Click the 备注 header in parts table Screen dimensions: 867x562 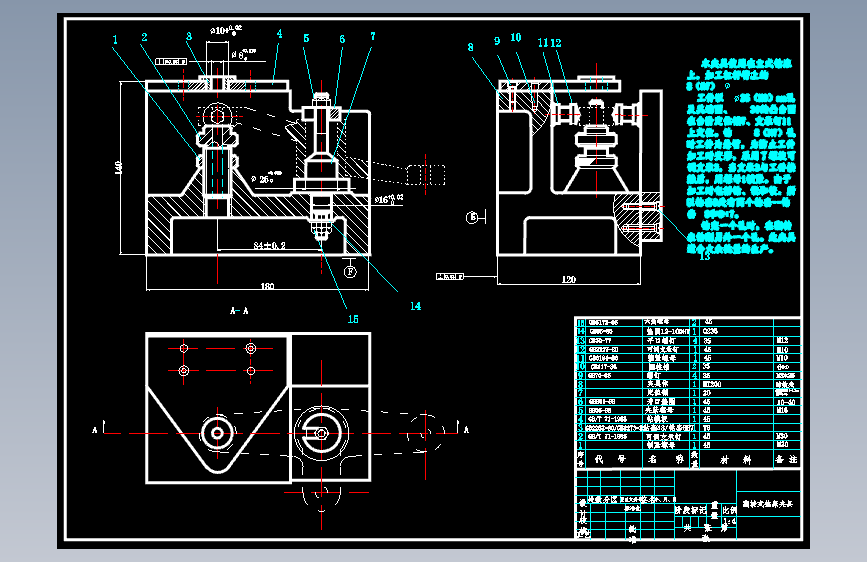(786, 459)
